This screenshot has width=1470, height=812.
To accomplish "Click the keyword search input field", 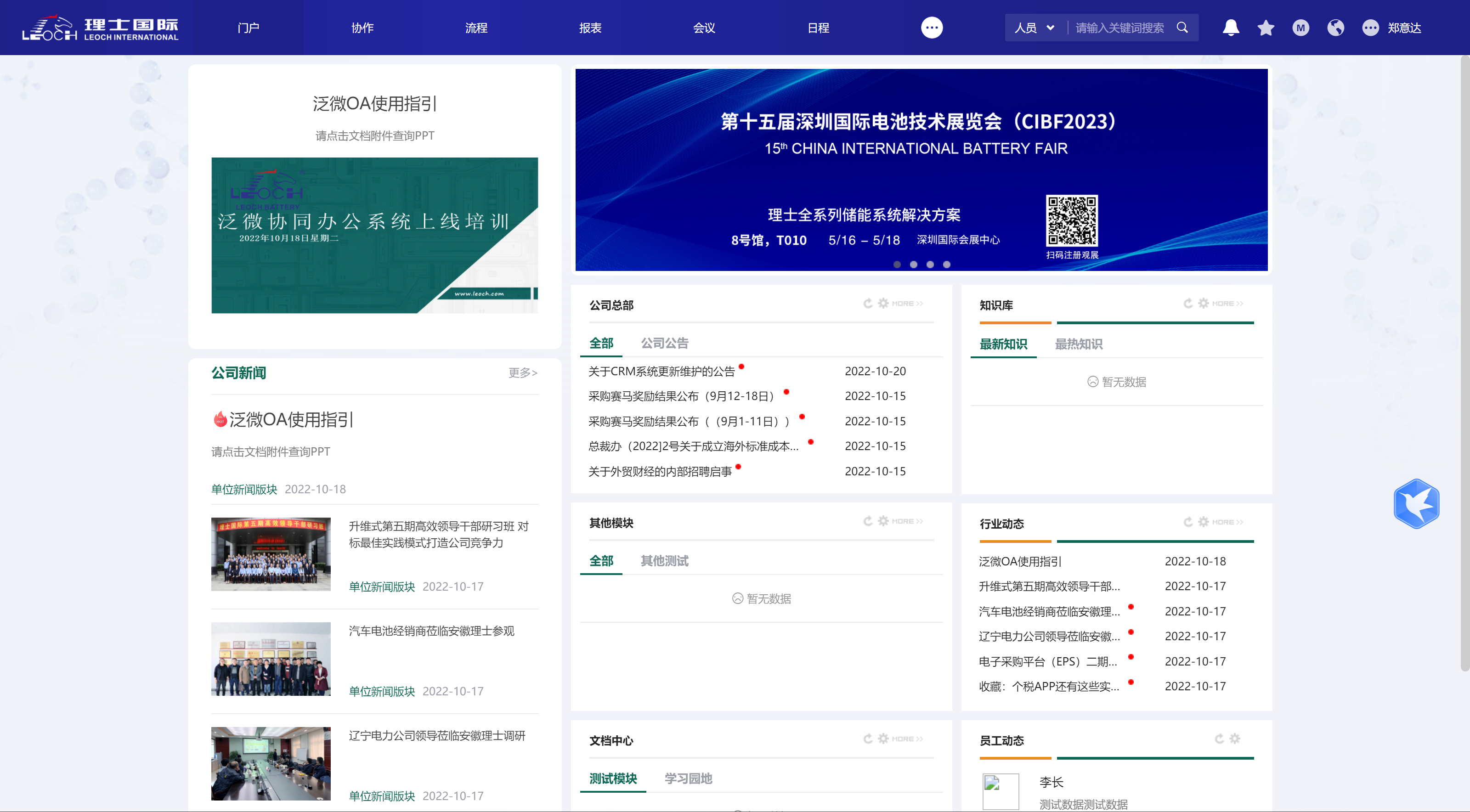I will point(1119,28).
